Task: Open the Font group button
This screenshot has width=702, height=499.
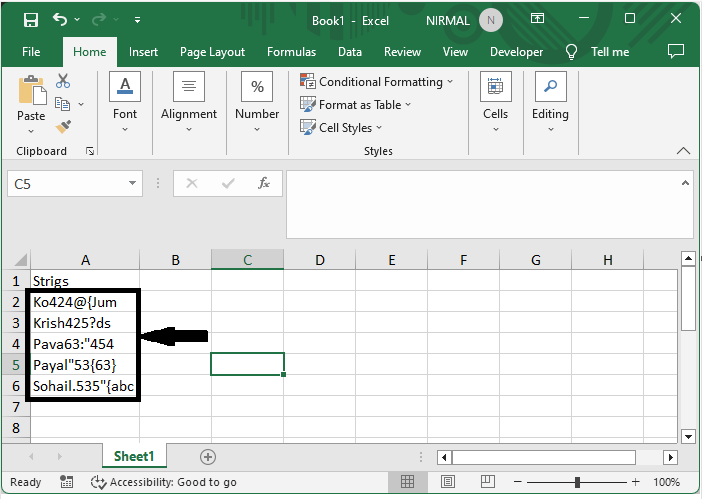Action: (x=125, y=102)
